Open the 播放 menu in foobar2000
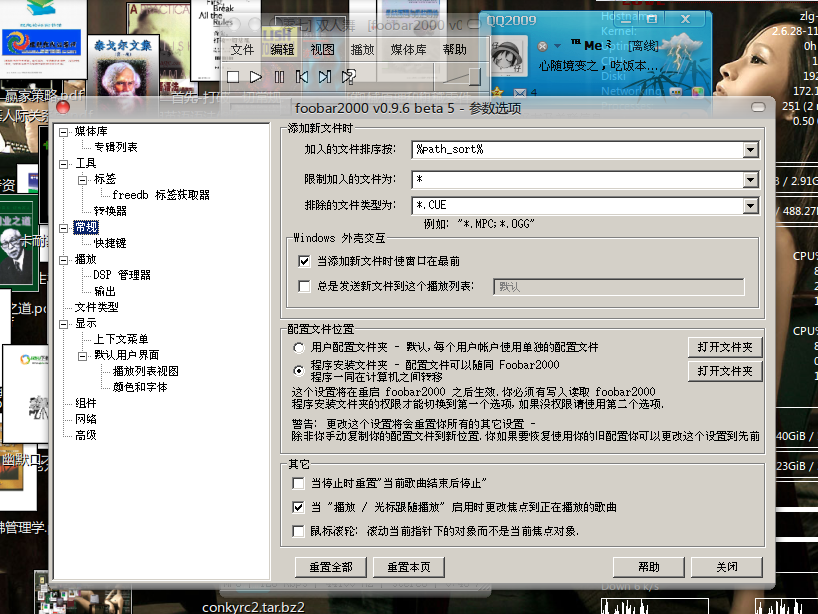Screen dimensions: 818x614 [363, 50]
